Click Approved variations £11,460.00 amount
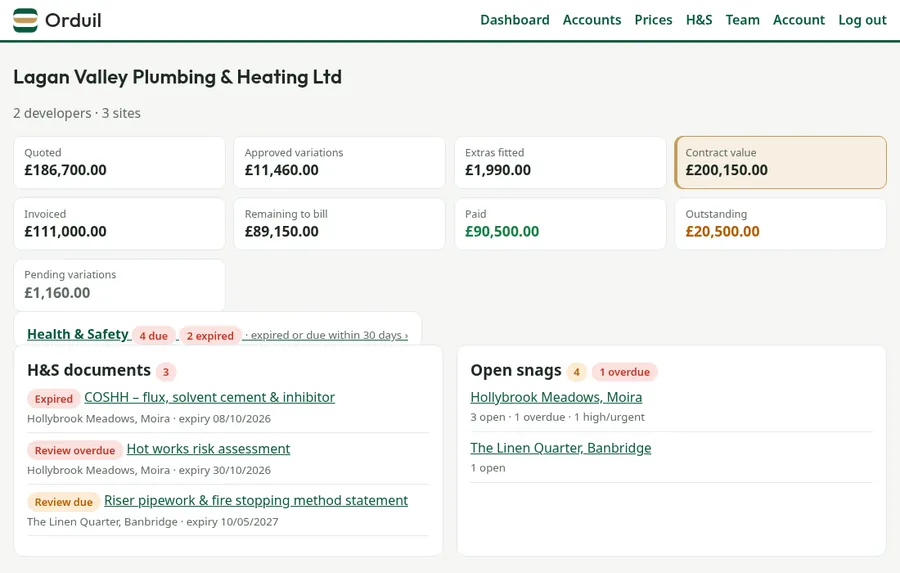This screenshot has width=900, height=573. [281, 171]
